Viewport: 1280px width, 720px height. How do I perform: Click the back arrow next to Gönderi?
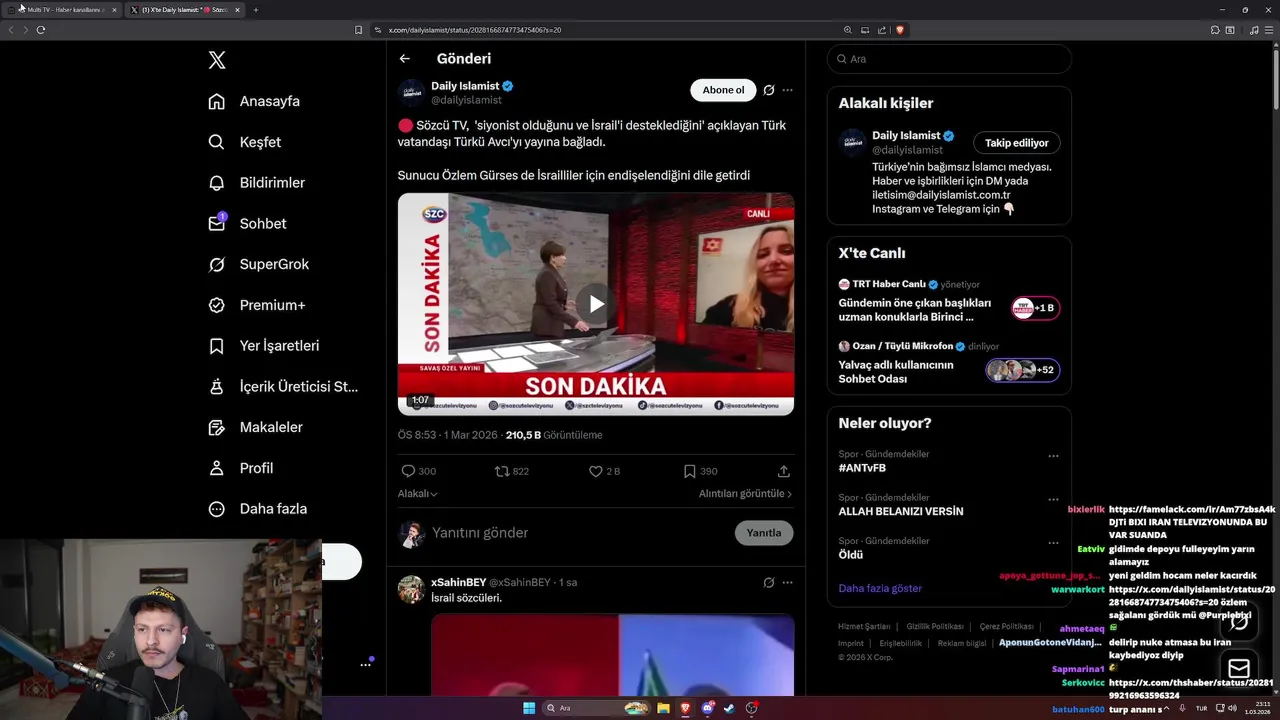pos(404,59)
